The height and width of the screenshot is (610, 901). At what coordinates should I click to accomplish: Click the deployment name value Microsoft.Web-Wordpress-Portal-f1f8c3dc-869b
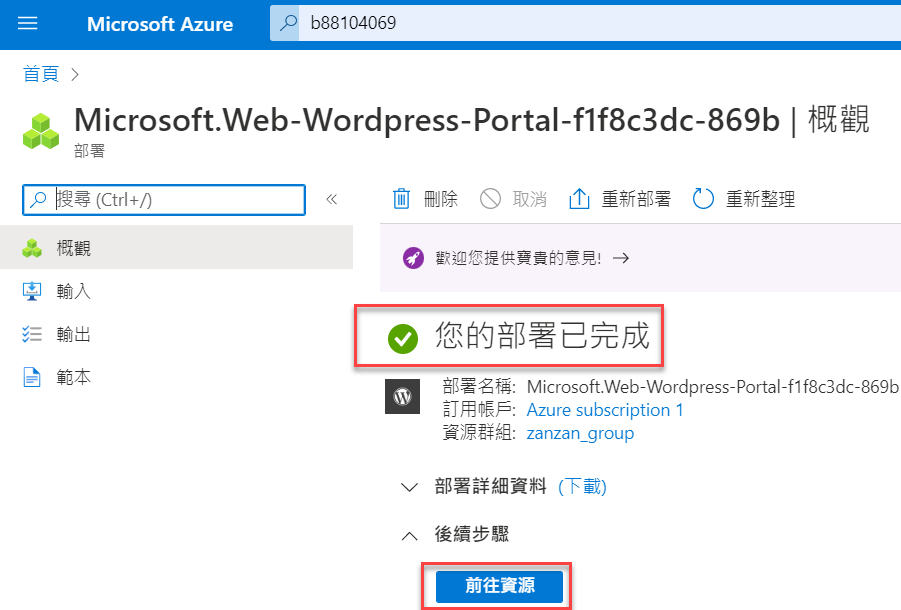[713, 387]
